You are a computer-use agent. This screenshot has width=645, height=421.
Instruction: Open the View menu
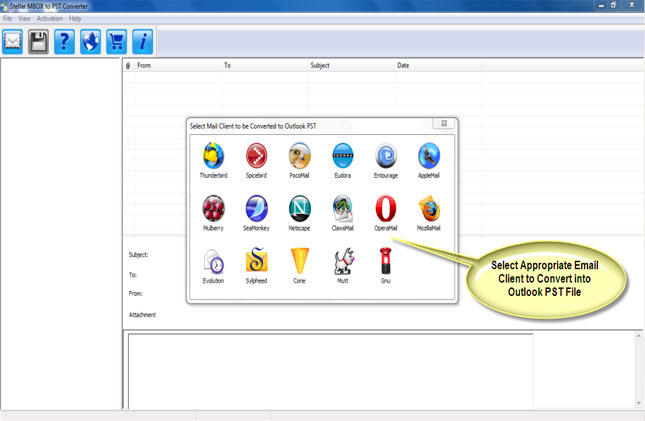(x=24, y=19)
